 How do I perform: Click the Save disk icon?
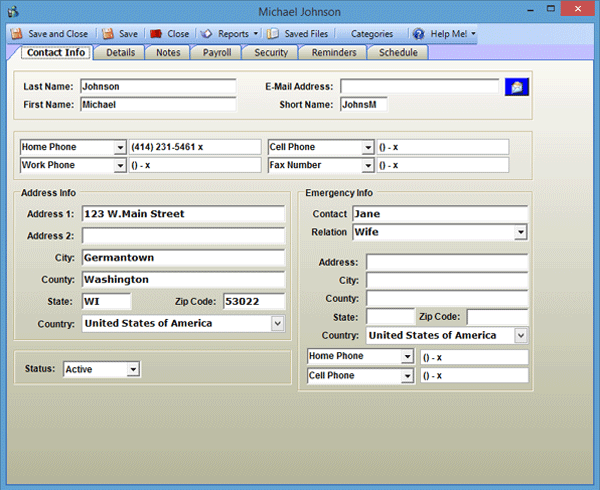pos(108,34)
